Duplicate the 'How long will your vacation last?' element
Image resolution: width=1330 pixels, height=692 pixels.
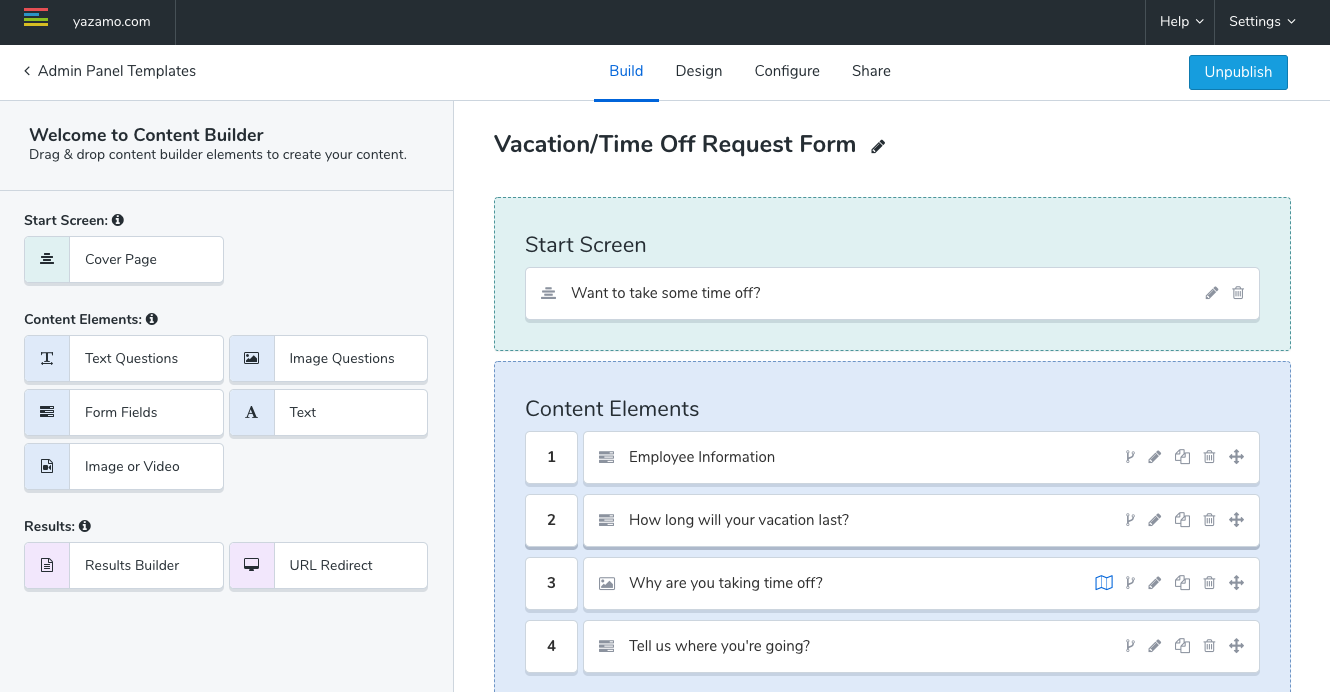pyautogui.click(x=1182, y=520)
